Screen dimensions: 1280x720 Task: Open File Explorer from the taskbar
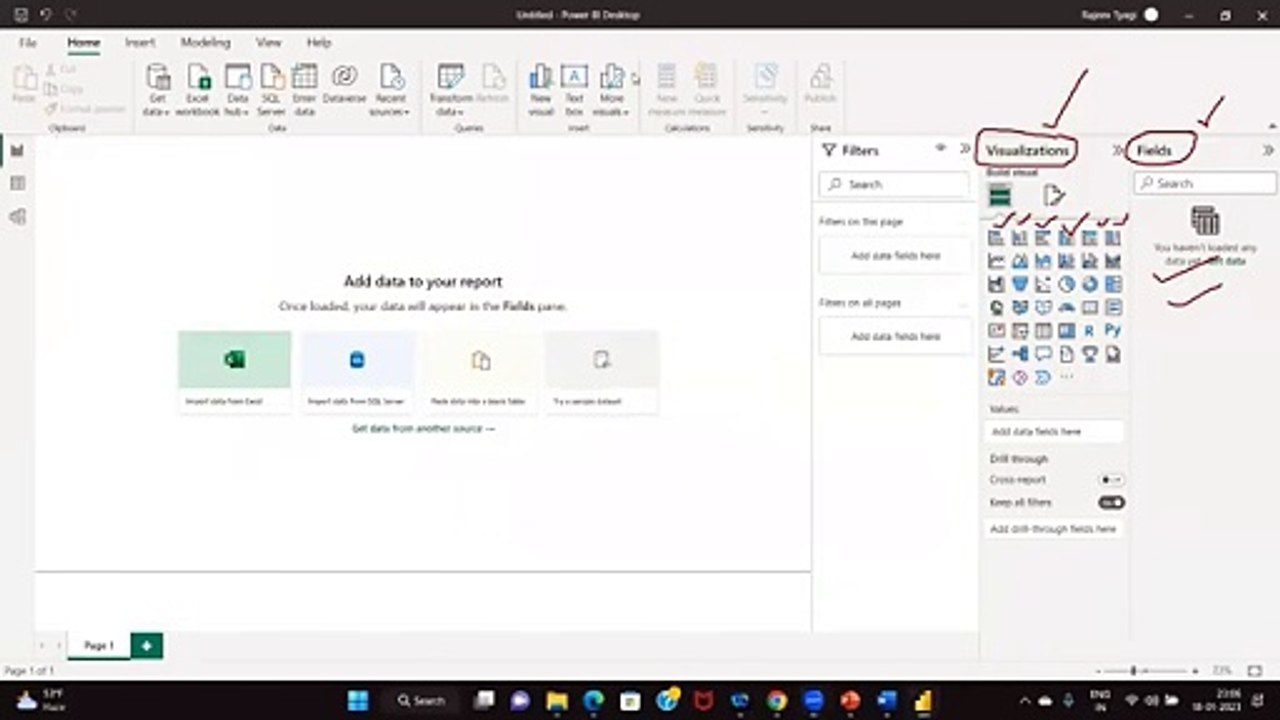pyautogui.click(x=557, y=701)
